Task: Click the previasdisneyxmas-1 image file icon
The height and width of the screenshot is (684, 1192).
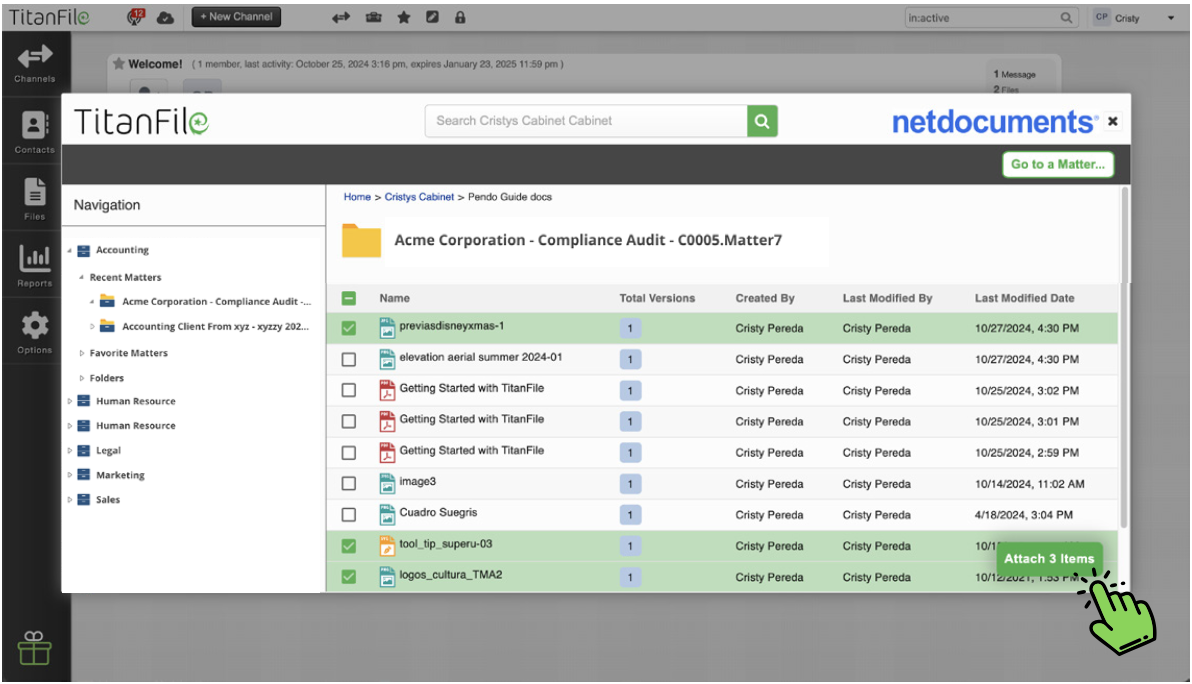Action: [387, 328]
